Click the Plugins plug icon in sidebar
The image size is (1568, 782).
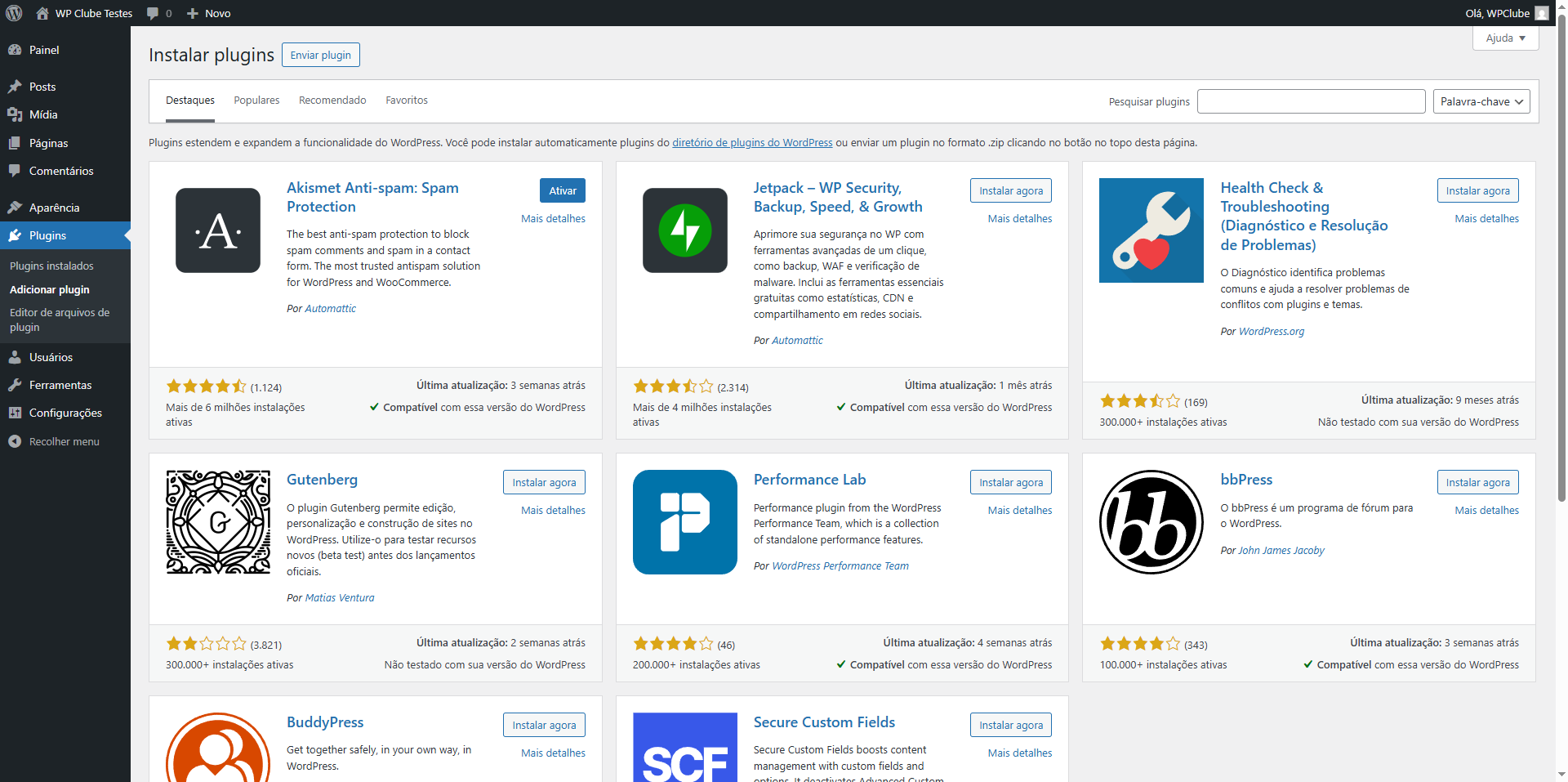15,235
